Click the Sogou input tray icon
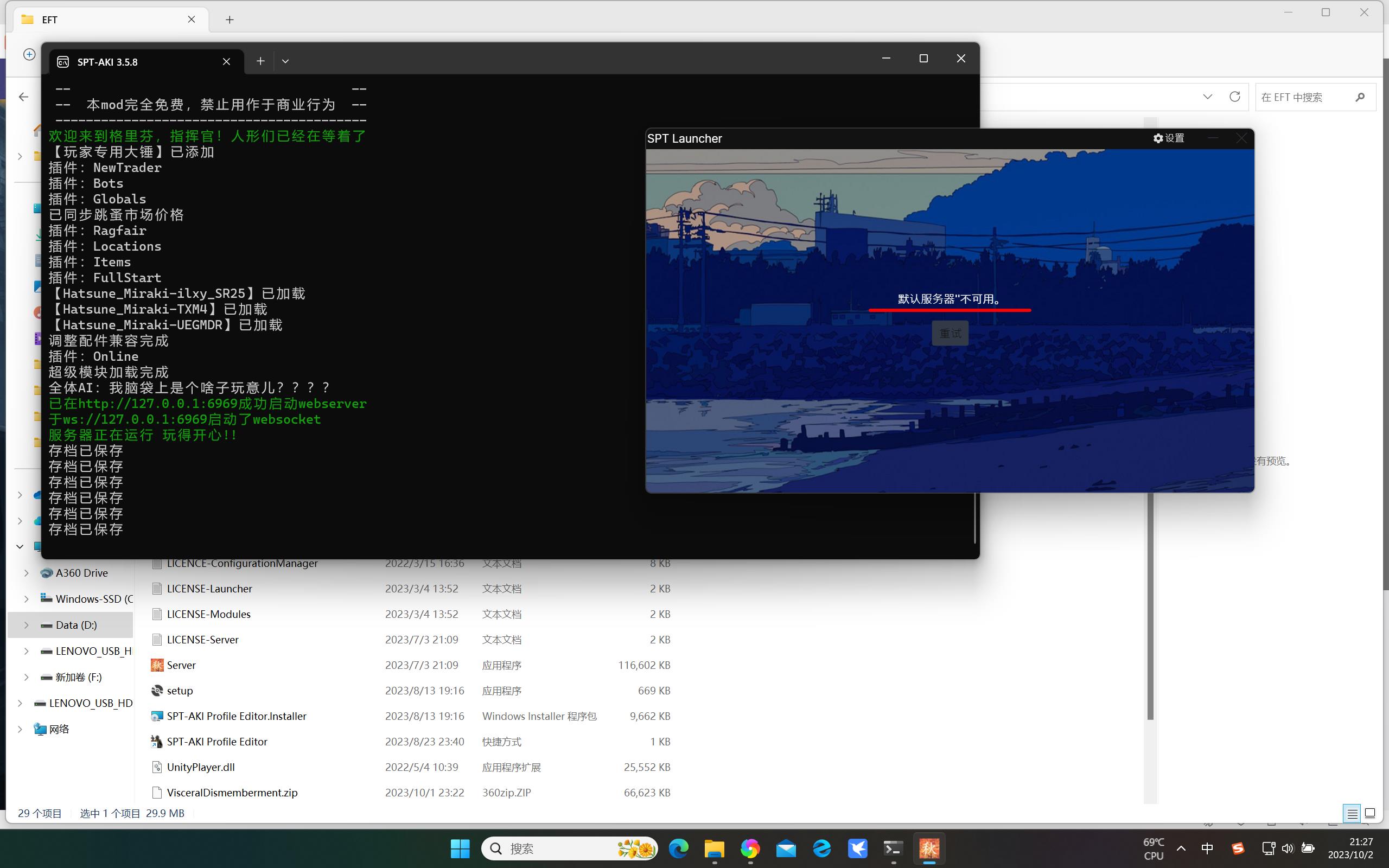 [x=1238, y=848]
